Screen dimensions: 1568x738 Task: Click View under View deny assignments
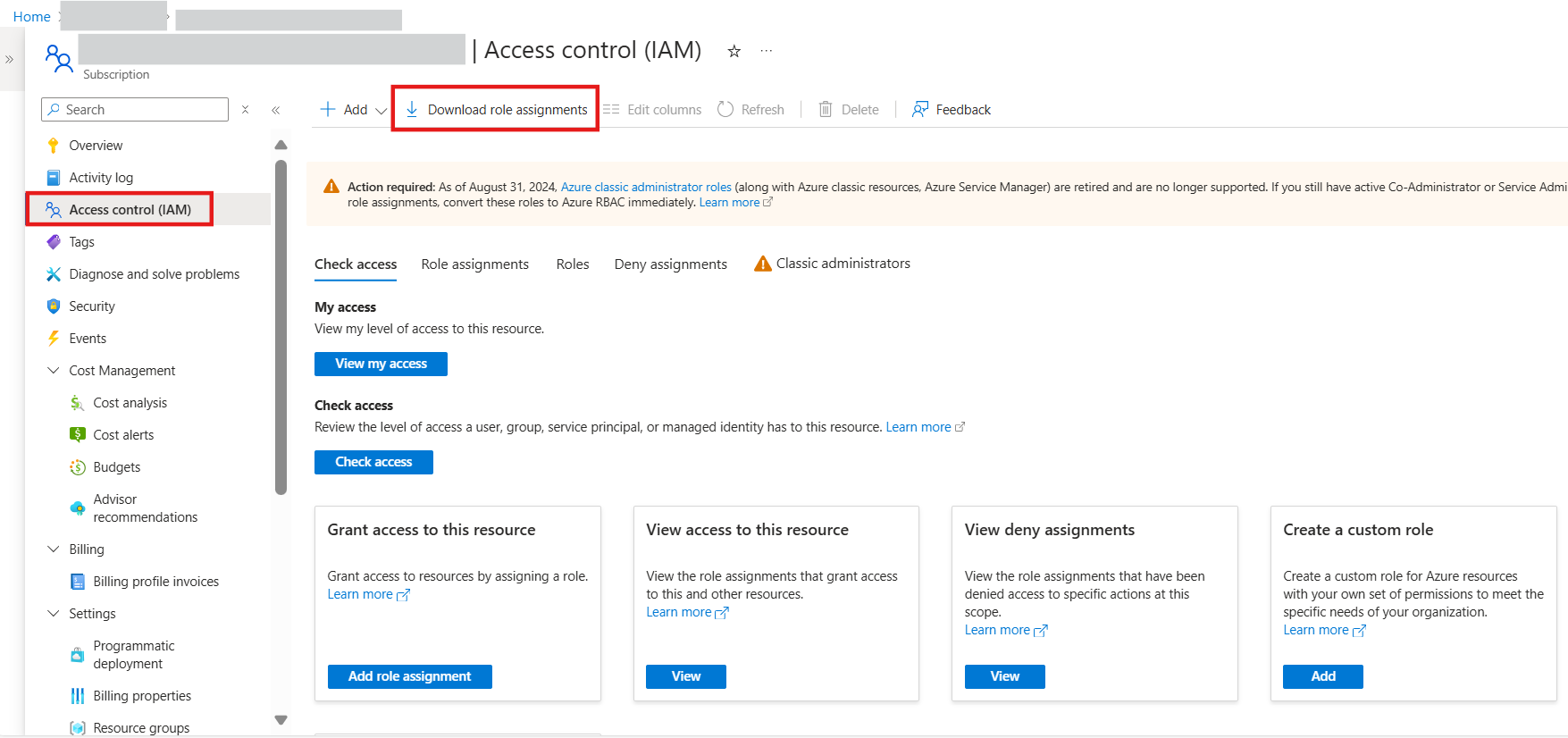[x=1005, y=676]
